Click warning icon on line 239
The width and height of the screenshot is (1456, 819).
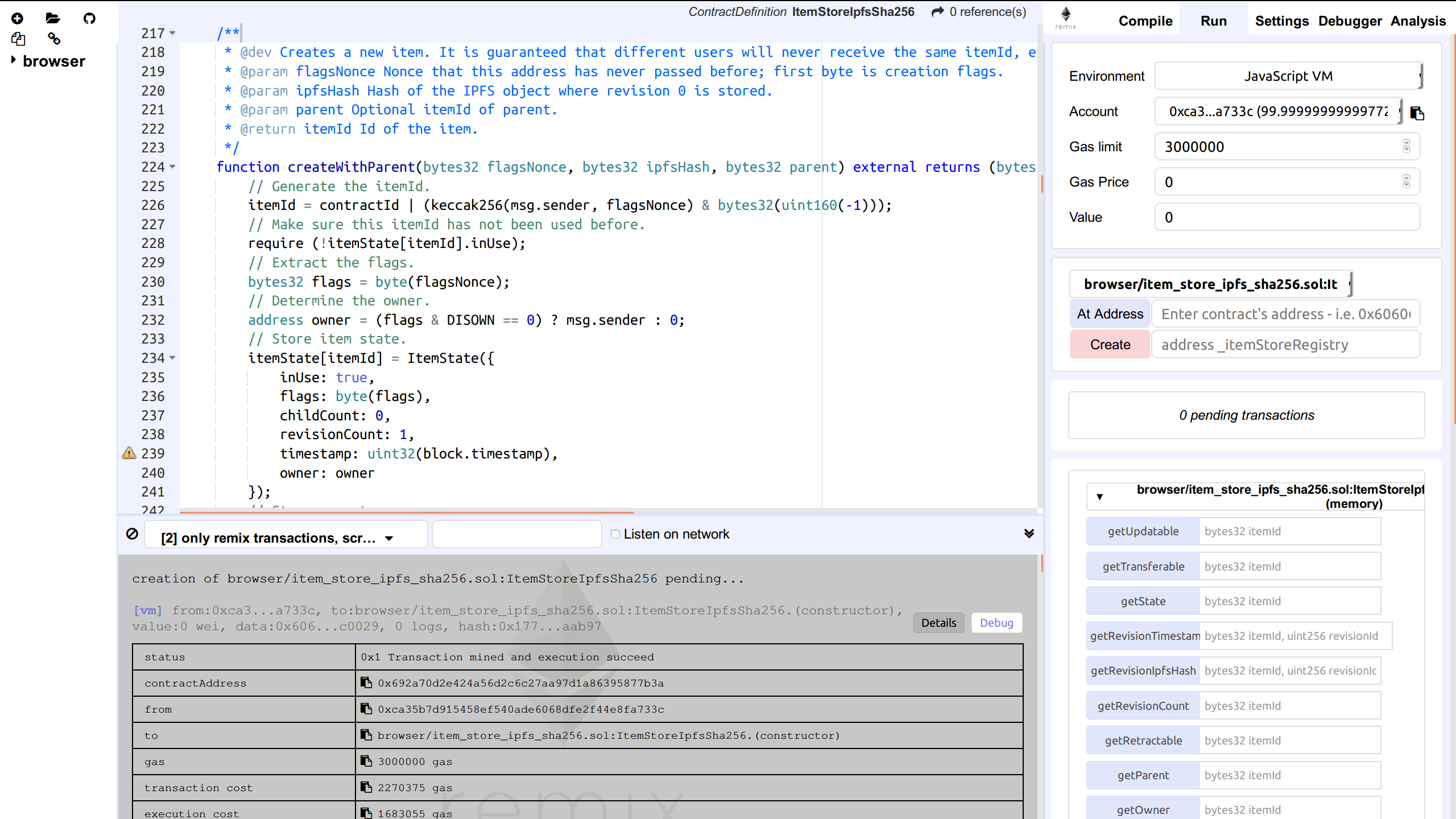pyautogui.click(x=129, y=453)
